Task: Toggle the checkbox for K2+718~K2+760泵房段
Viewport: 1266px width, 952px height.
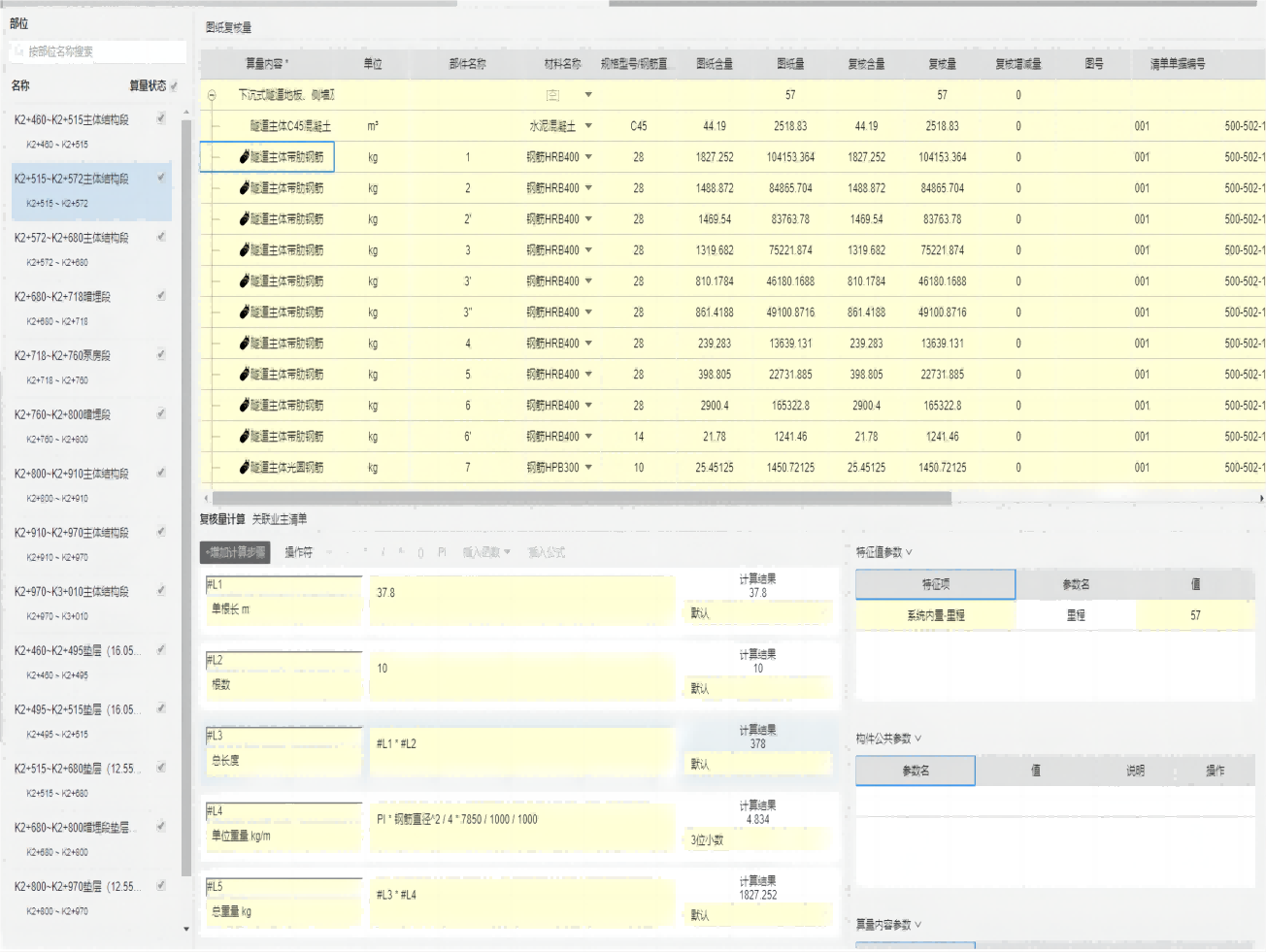Action: [161, 355]
